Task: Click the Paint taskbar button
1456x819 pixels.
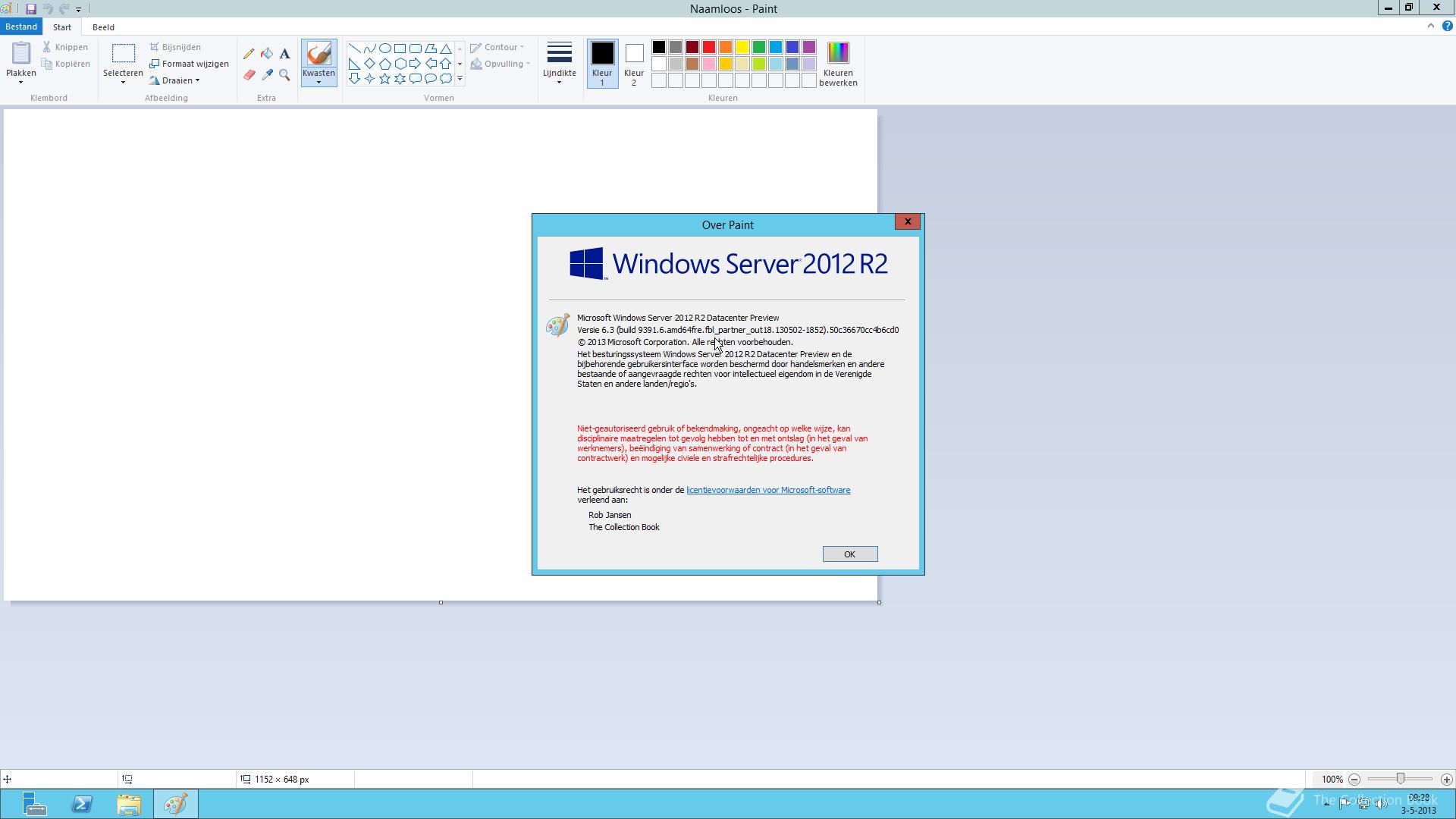Action: click(176, 804)
